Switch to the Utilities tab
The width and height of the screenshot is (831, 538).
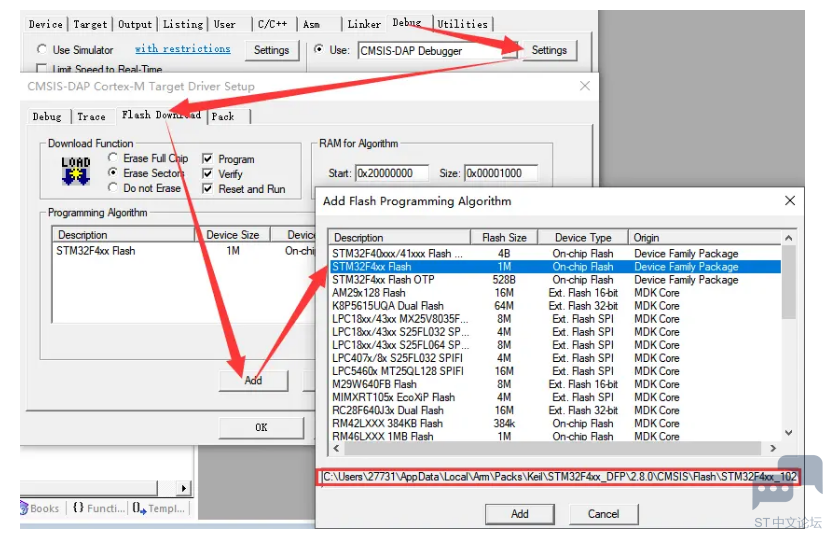click(x=463, y=24)
